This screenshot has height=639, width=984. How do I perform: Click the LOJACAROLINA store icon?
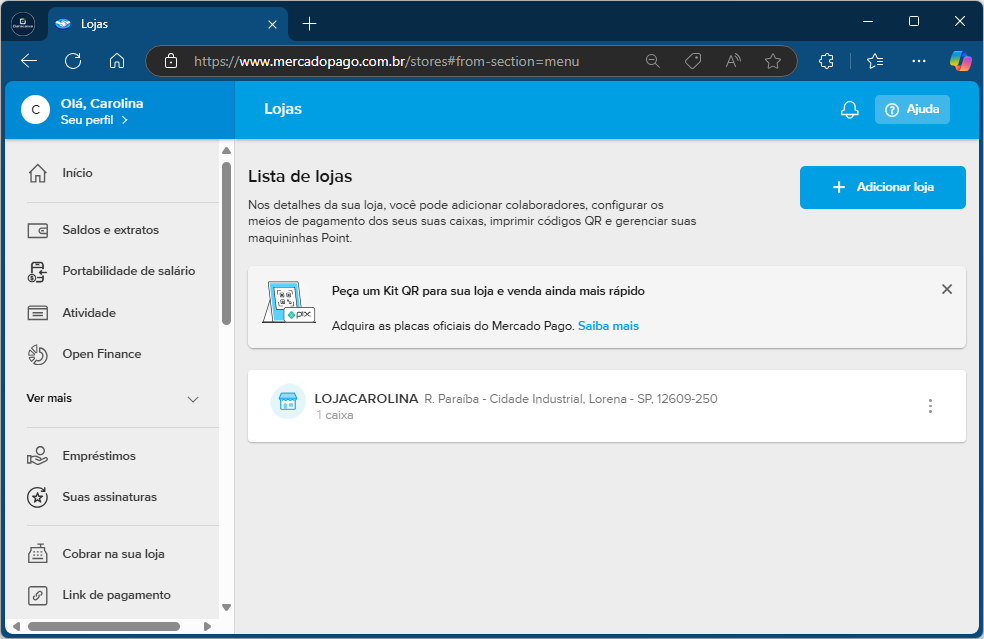288,401
